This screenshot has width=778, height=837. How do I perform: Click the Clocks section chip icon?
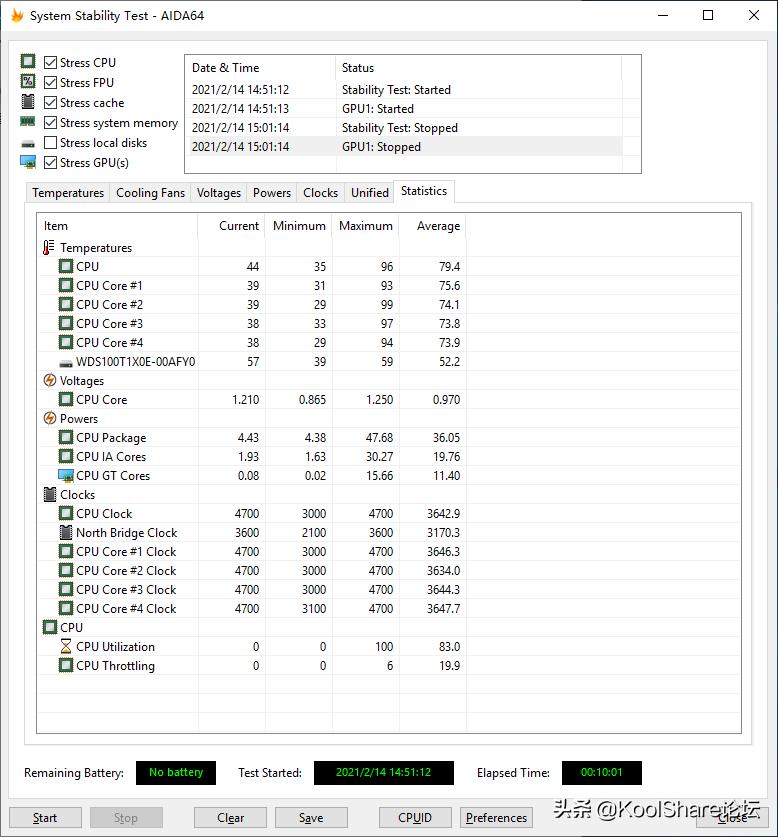(x=50, y=494)
